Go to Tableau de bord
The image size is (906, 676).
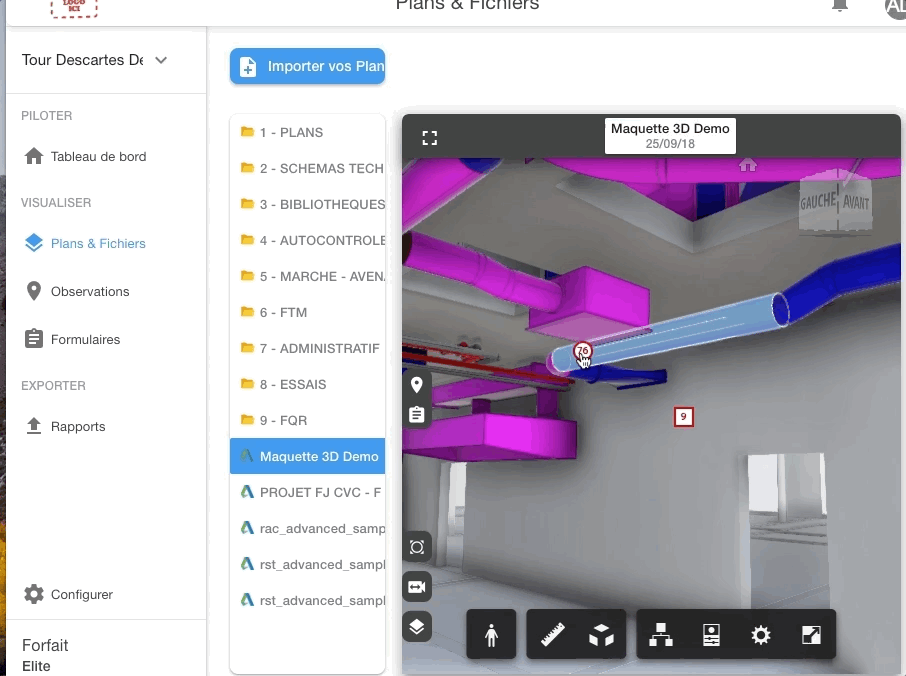98,157
